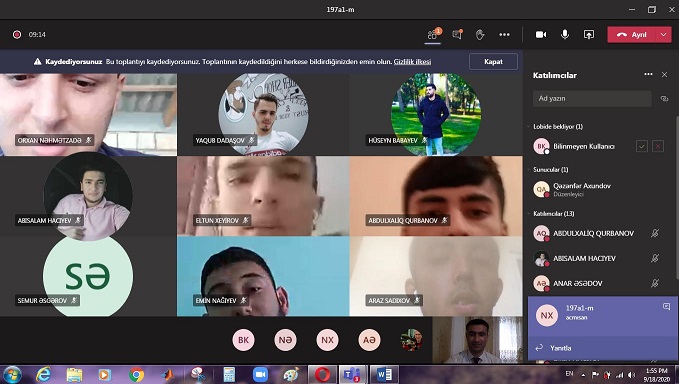The image size is (679, 384).
Task: Open more actions ellipsis in meeting toolbar
Action: point(504,35)
